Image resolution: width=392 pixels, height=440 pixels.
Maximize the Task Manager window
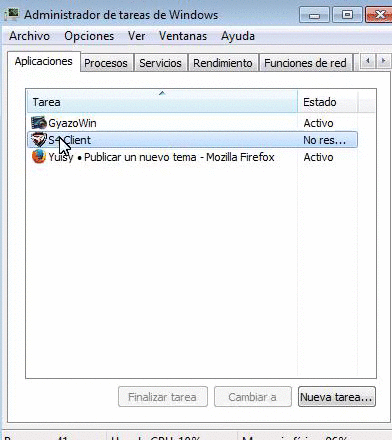(x=347, y=15)
